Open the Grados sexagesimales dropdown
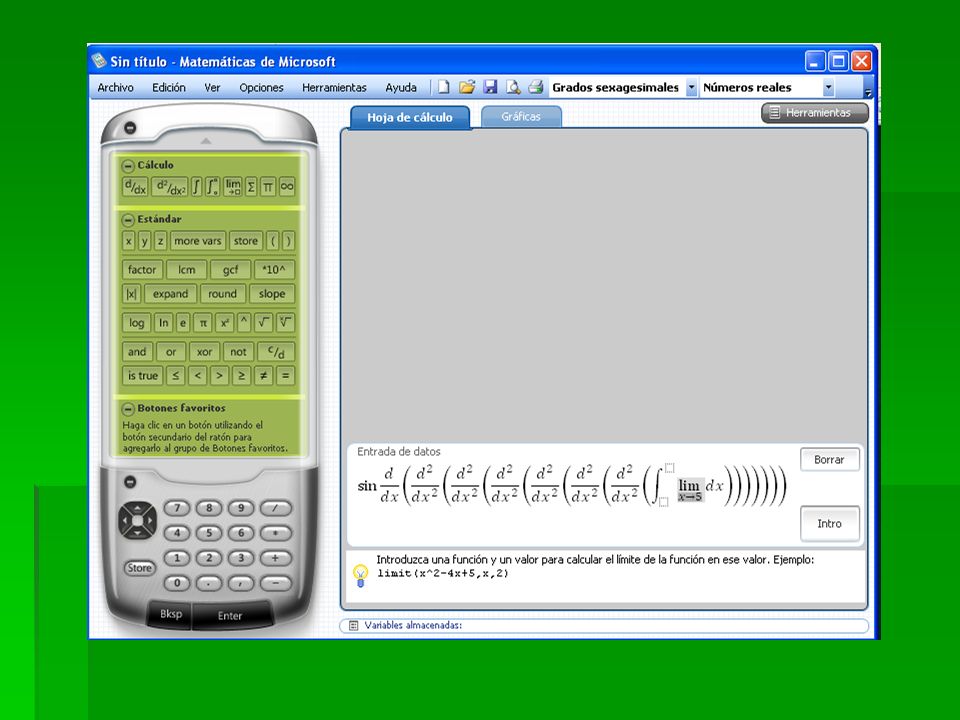This screenshot has width=960, height=720. (691, 88)
